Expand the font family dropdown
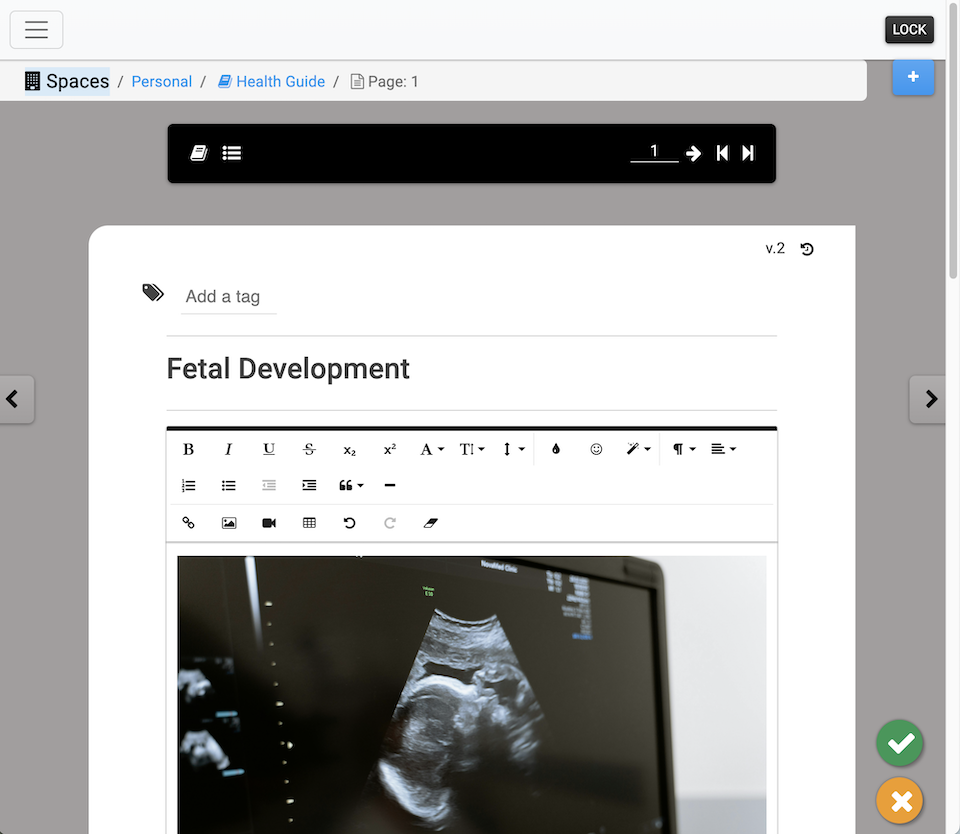 click(431, 449)
